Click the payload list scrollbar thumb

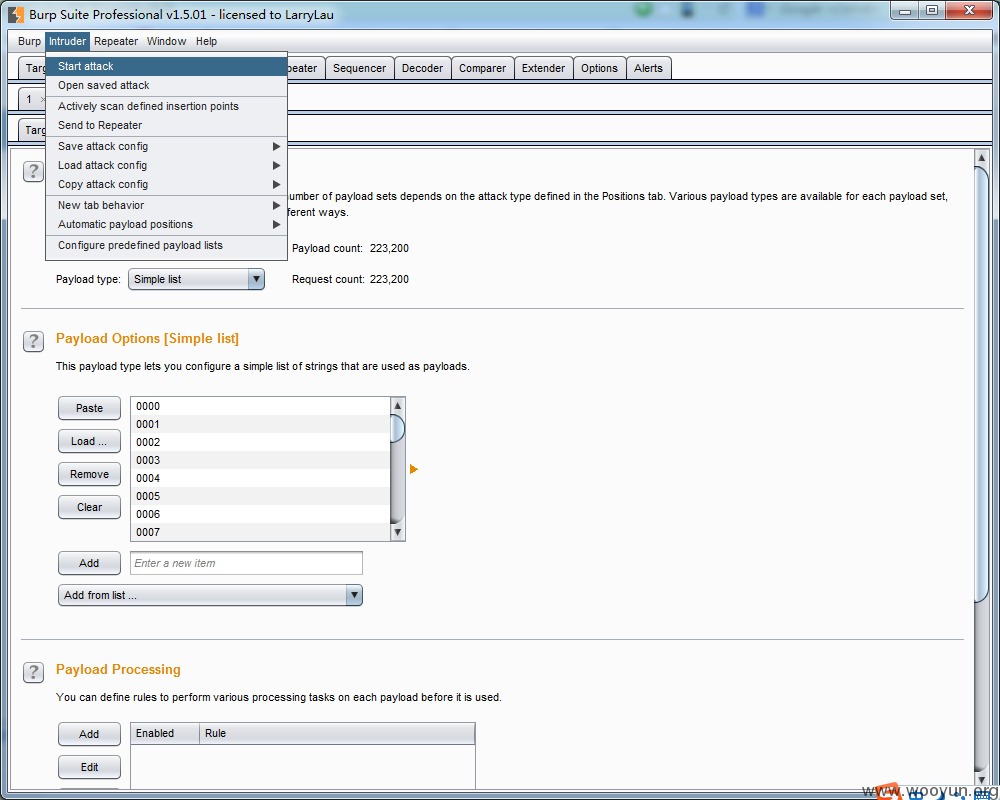[x=397, y=428]
